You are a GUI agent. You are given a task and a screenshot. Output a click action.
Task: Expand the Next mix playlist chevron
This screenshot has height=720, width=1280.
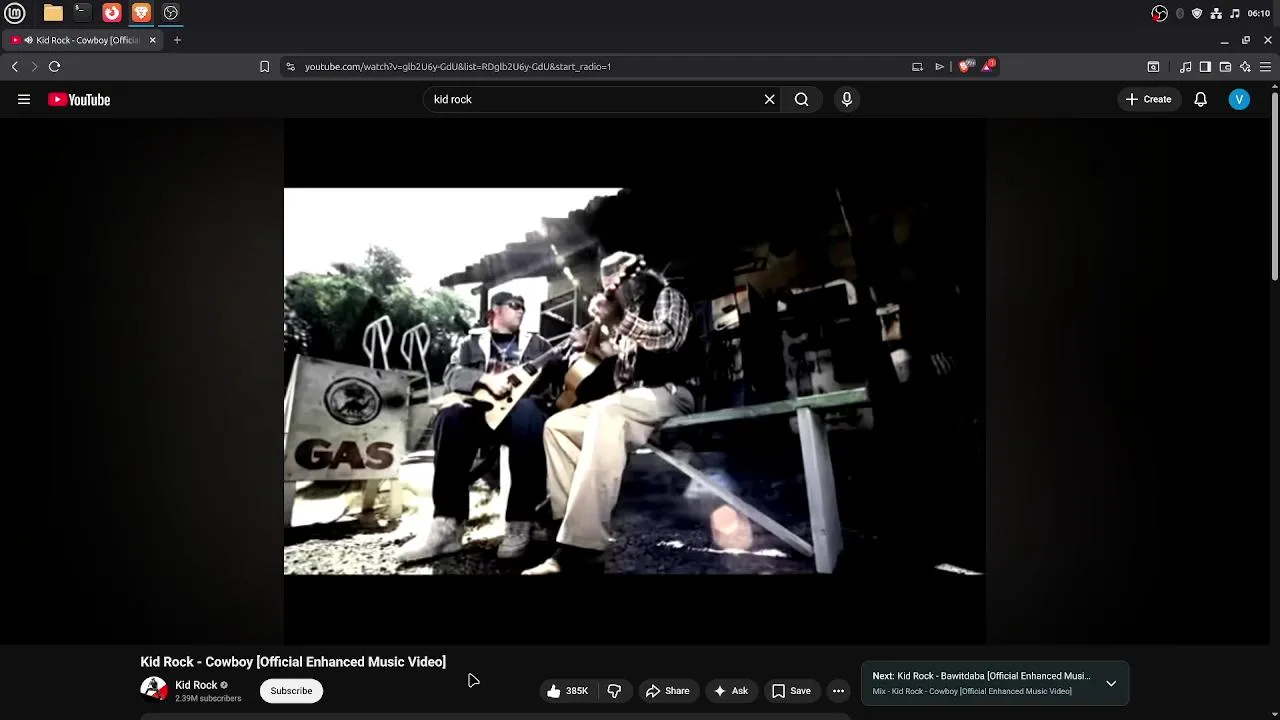pyautogui.click(x=1111, y=683)
